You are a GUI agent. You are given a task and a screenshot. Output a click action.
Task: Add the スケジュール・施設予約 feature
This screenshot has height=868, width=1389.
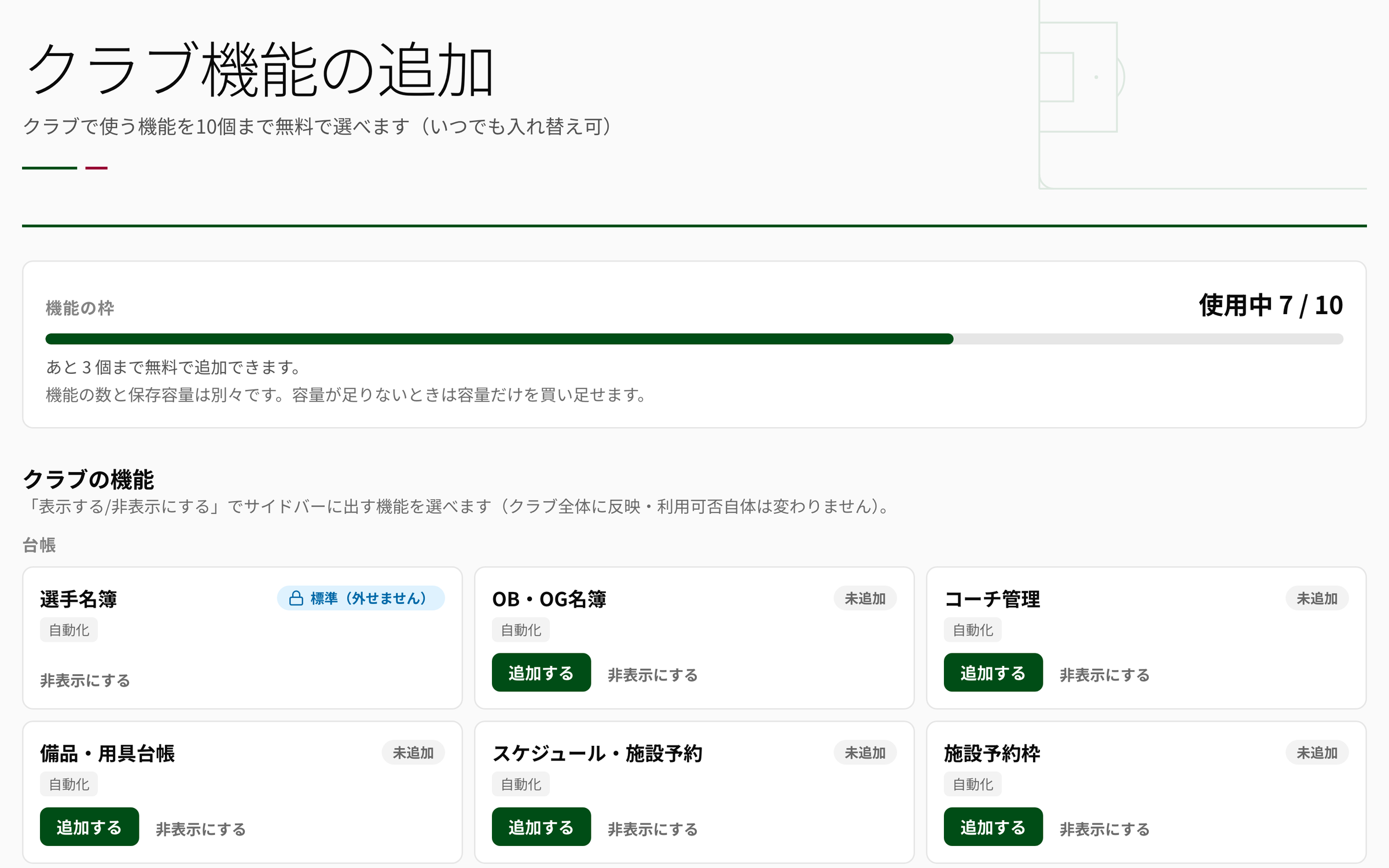[x=541, y=826]
